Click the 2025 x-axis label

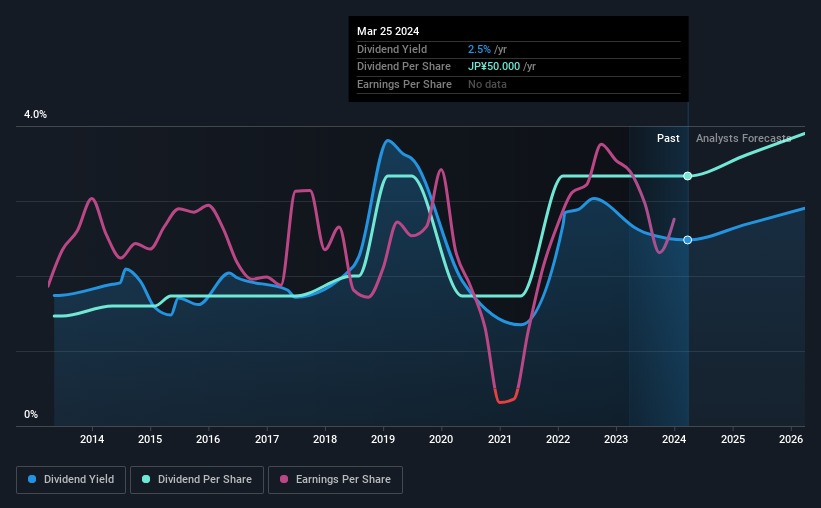(x=733, y=439)
